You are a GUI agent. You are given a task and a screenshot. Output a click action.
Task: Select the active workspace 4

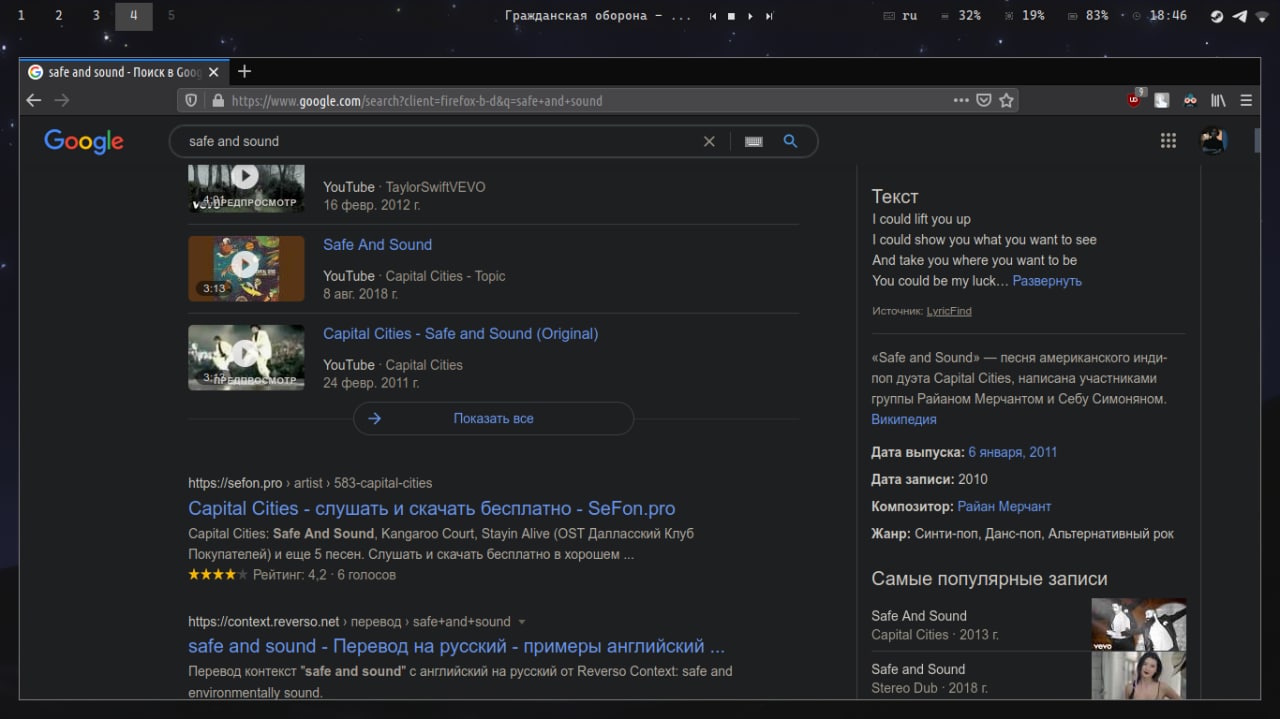tap(134, 16)
